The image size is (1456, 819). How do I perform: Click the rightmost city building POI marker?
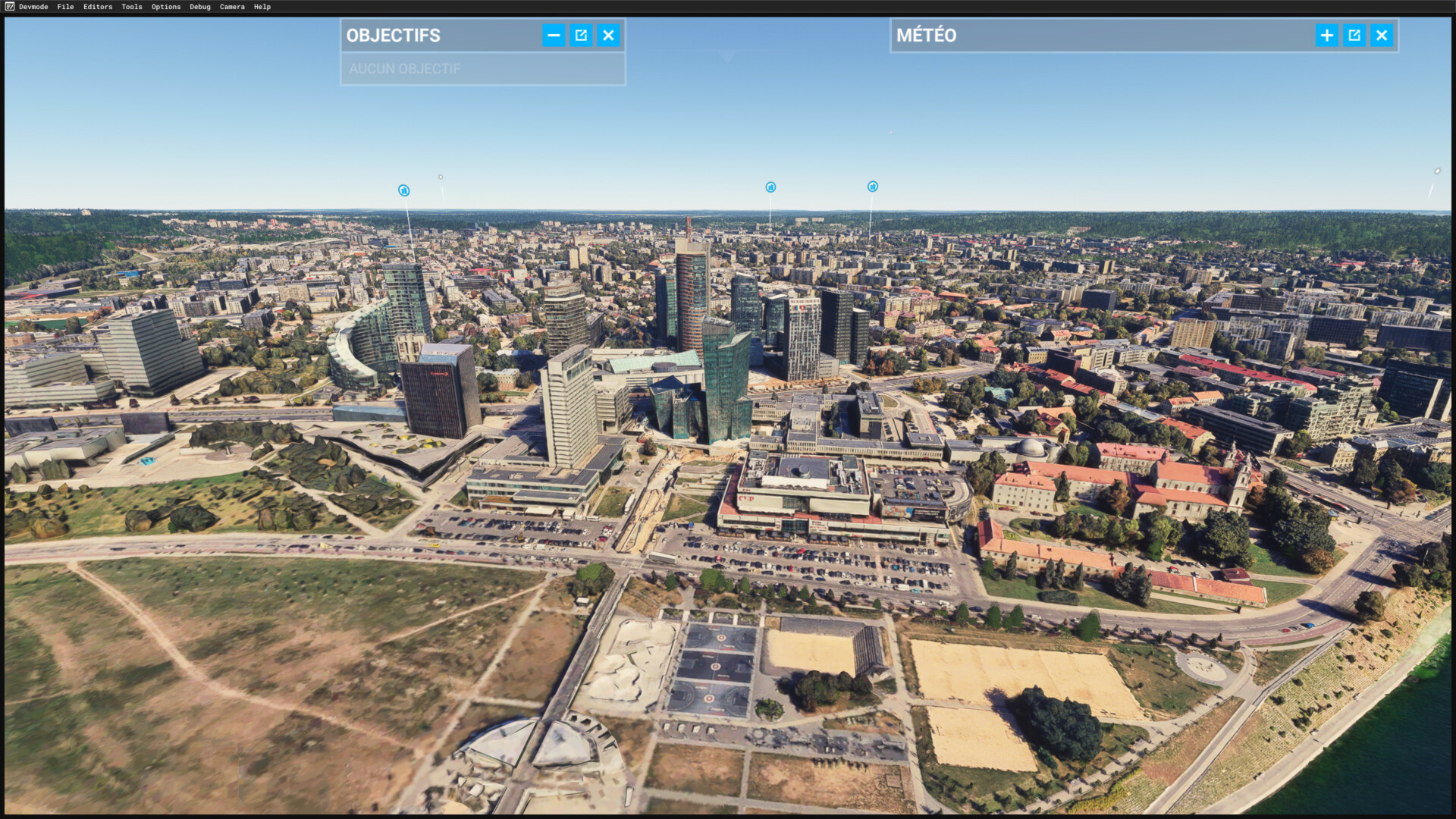pos(873,187)
